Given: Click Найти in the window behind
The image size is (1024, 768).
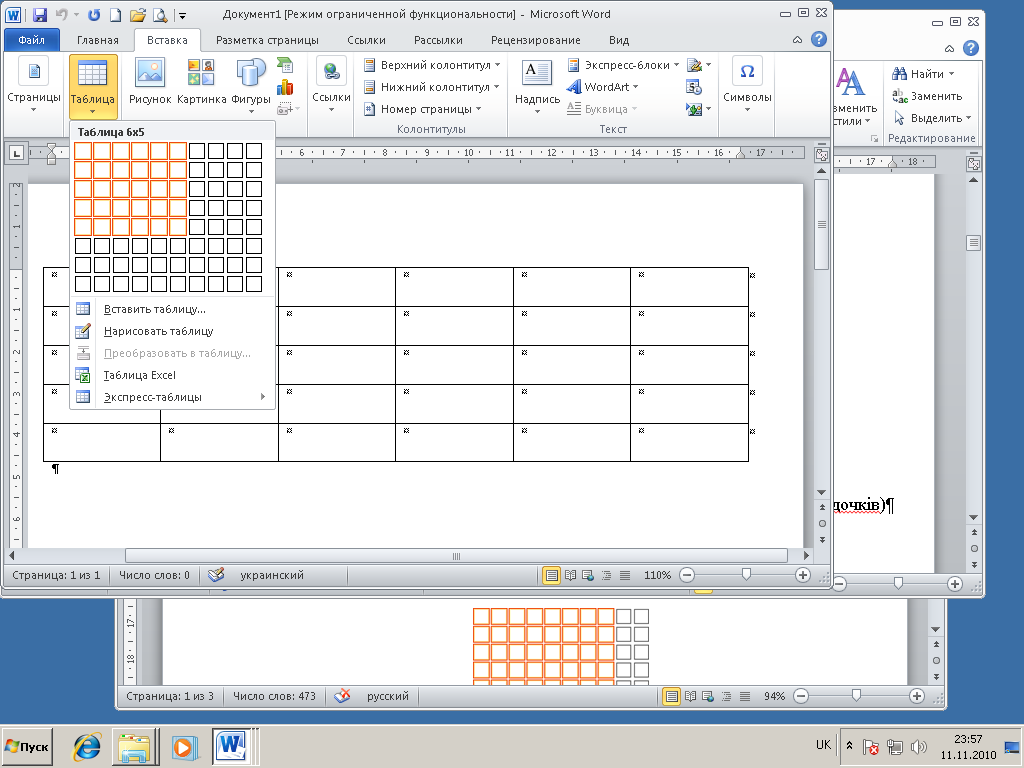Looking at the screenshot, I should [x=922, y=74].
